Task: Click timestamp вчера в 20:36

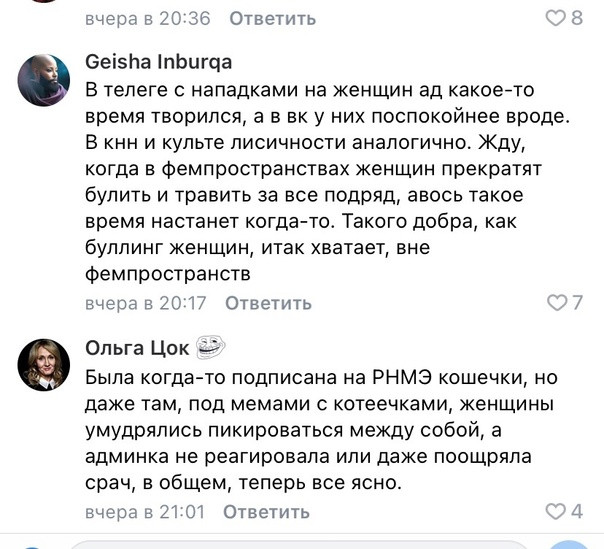Action: click(148, 18)
